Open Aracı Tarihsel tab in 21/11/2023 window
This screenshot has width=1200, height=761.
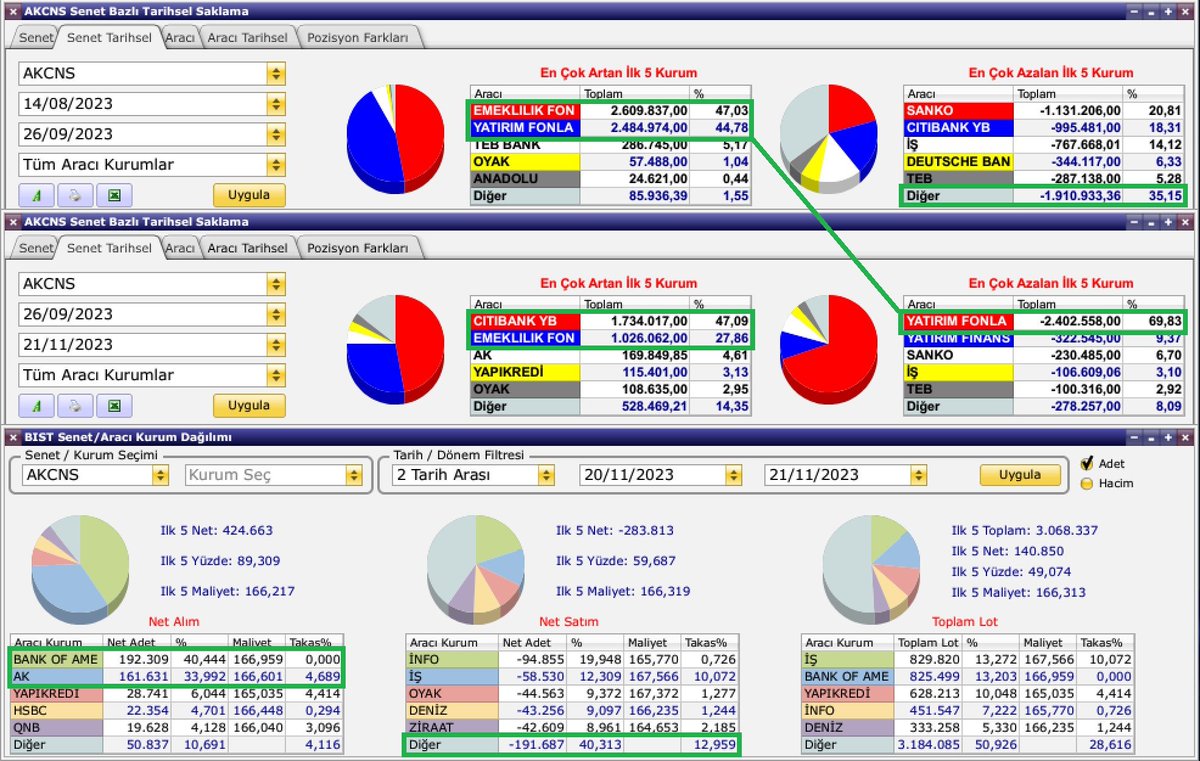click(x=247, y=248)
